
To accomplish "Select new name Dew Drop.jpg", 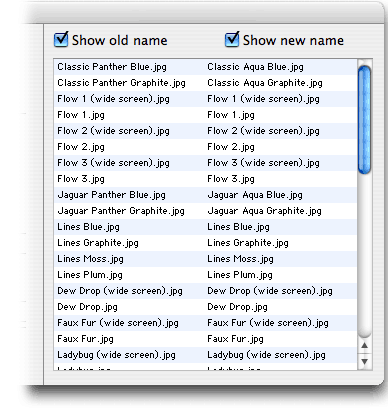I will pyautogui.click(x=237, y=307).
